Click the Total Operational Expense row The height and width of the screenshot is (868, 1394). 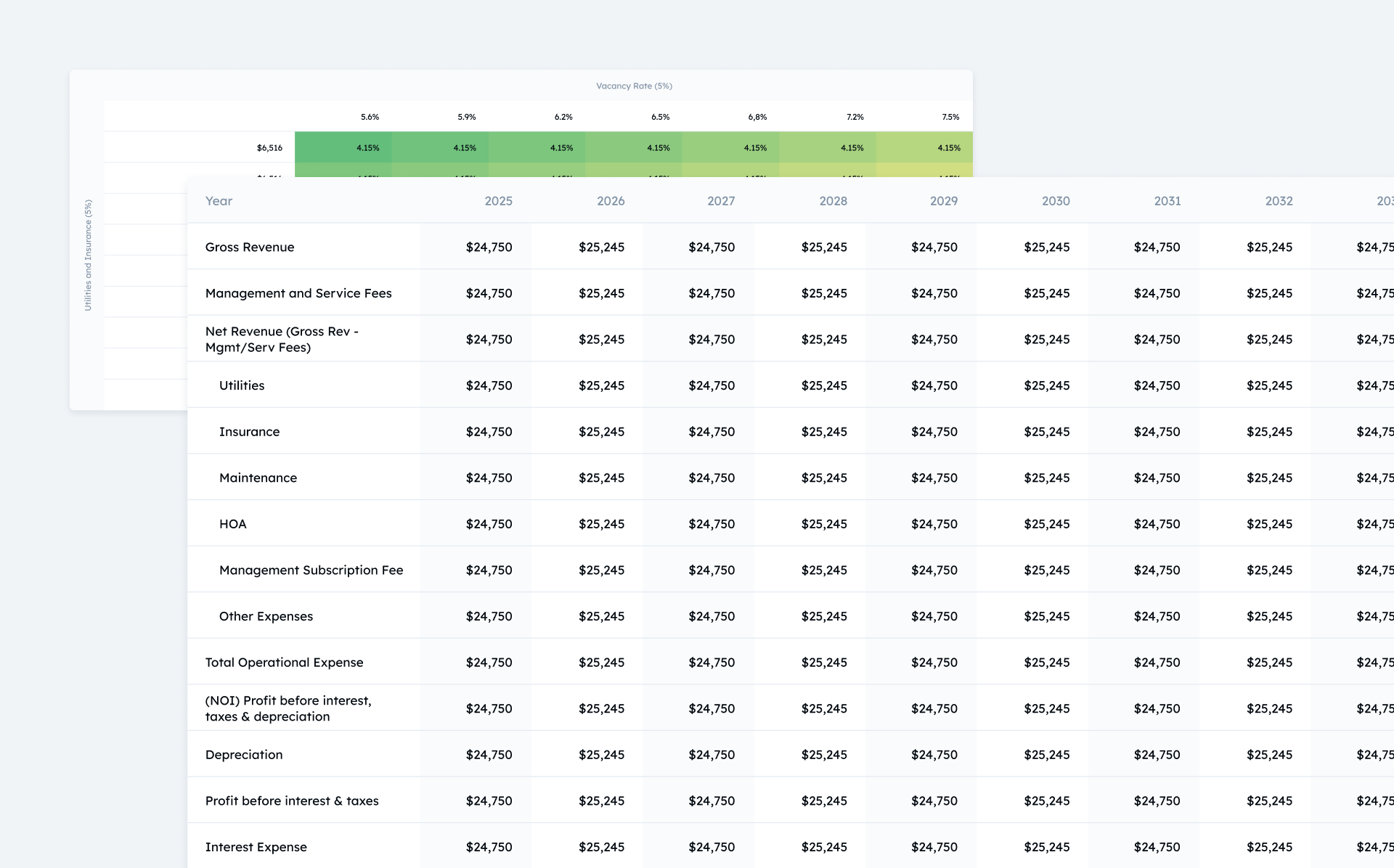tap(284, 663)
